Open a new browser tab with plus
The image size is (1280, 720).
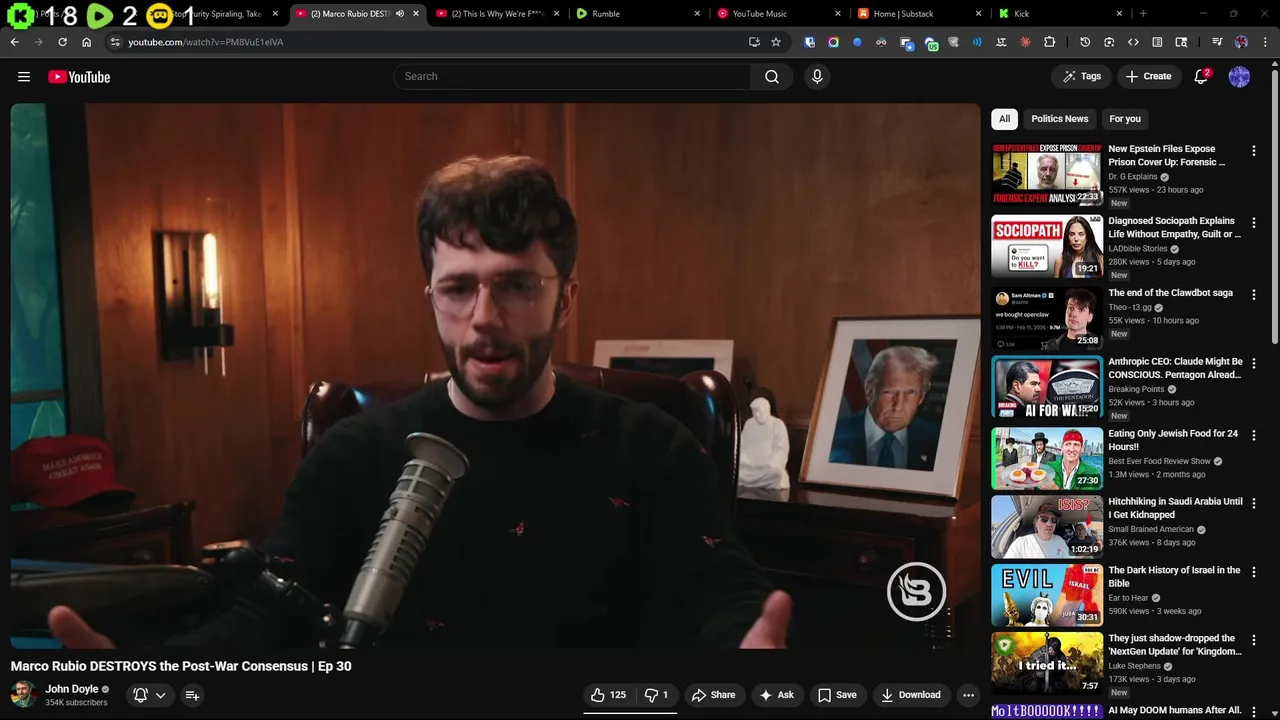coord(1143,14)
